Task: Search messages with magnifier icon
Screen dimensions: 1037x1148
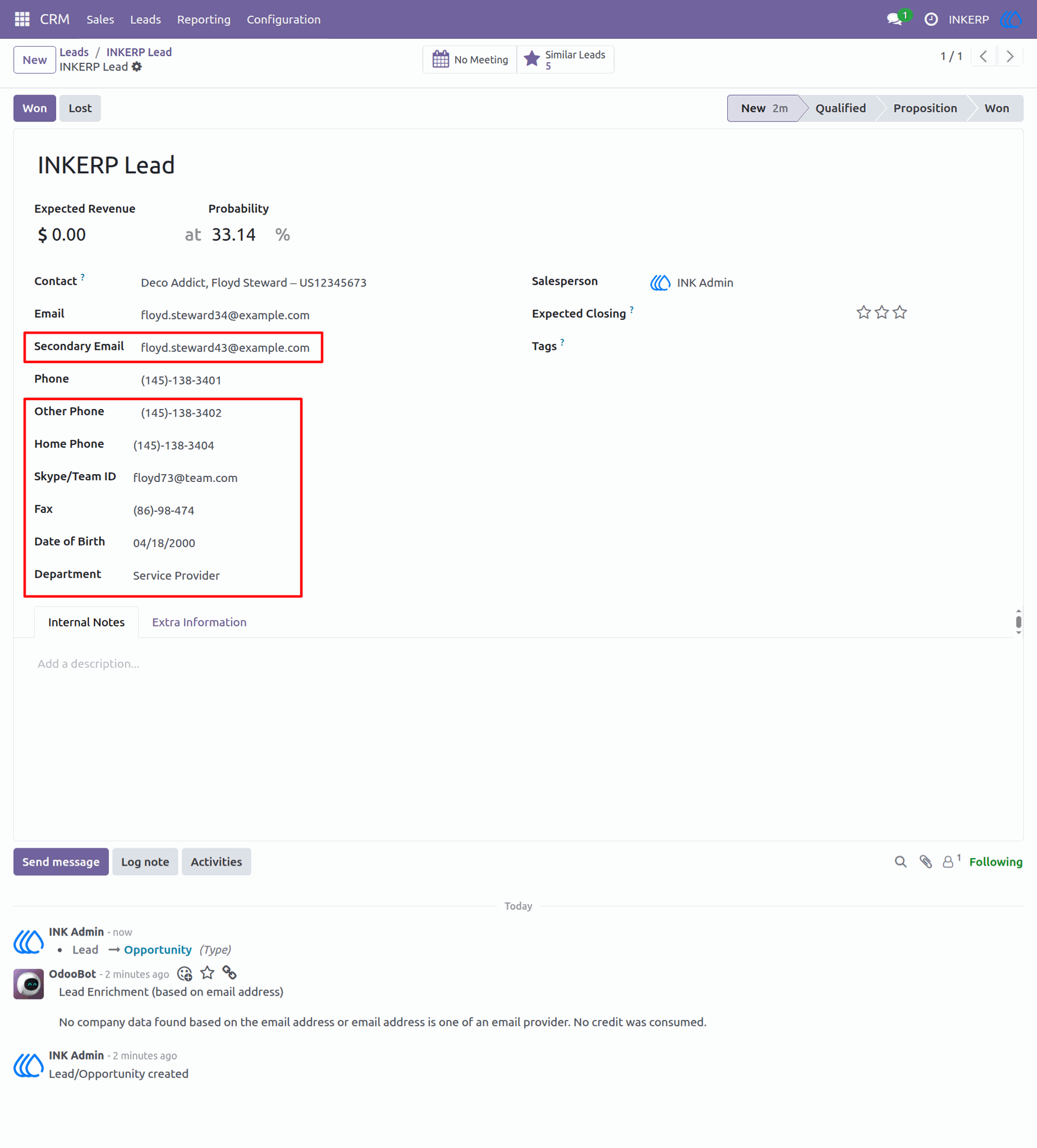Action: (901, 862)
